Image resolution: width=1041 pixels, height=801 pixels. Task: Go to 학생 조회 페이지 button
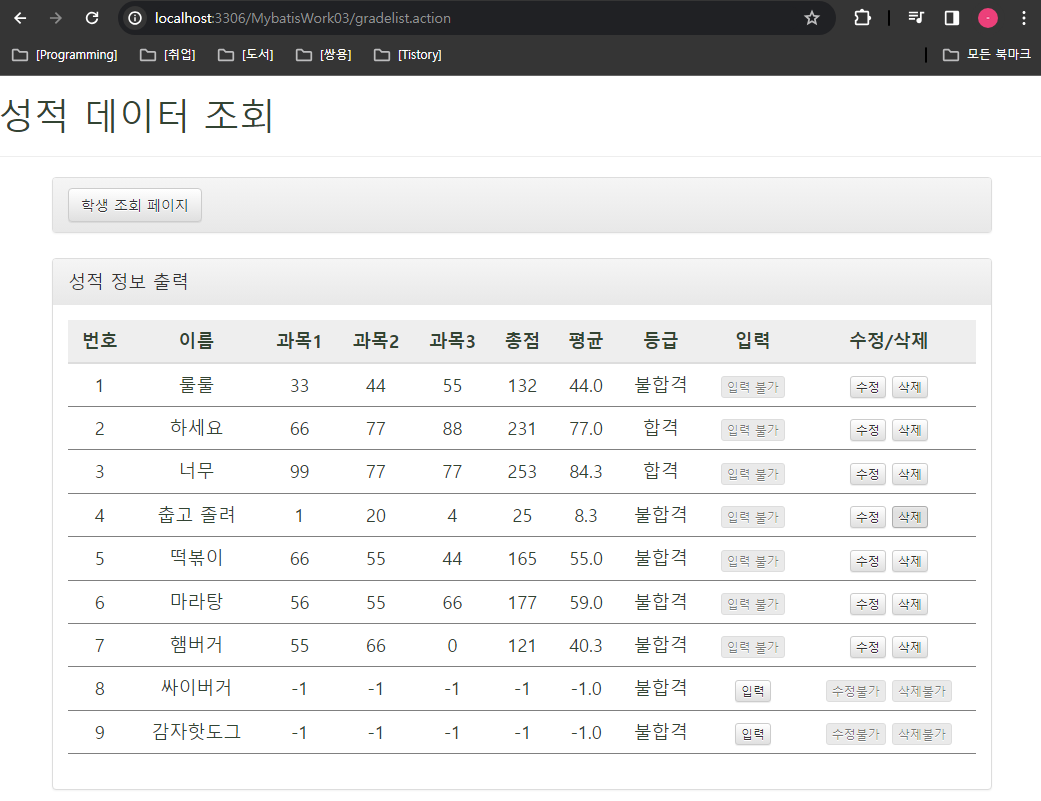click(135, 205)
